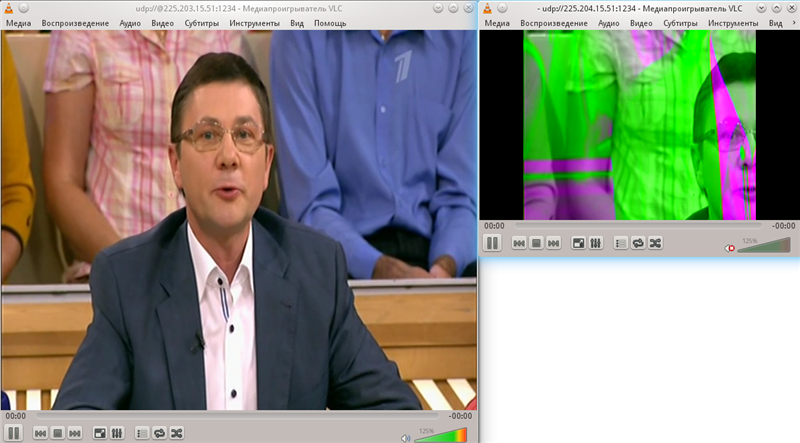
Task: Click elapsed time 00:00 in left VLC window
Action: click(x=15, y=416)
